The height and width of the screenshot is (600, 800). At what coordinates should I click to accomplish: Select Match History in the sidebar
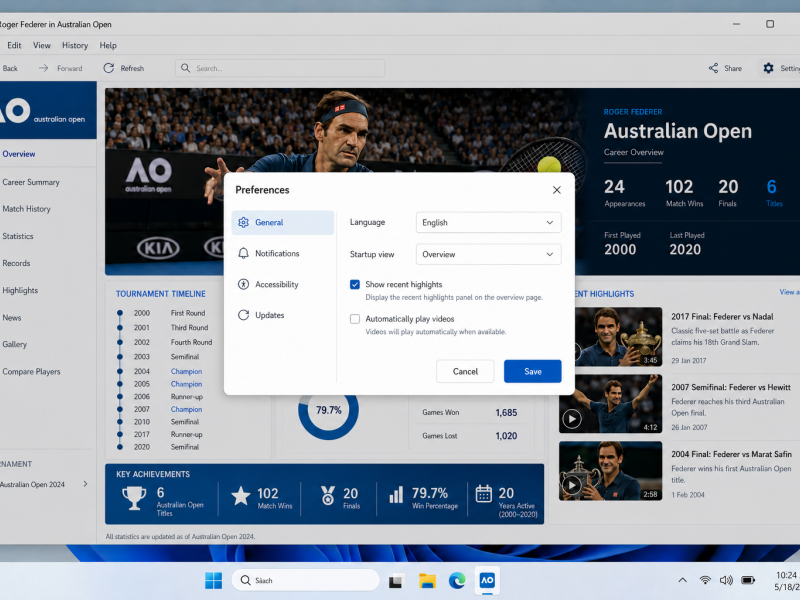coord(26,209)
